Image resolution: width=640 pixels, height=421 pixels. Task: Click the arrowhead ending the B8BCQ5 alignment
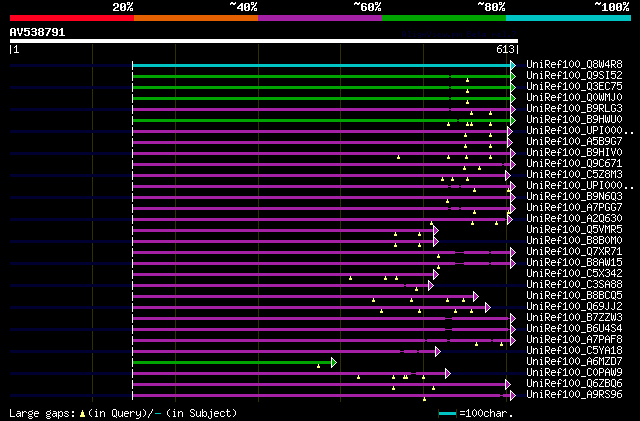pos(476,296)
